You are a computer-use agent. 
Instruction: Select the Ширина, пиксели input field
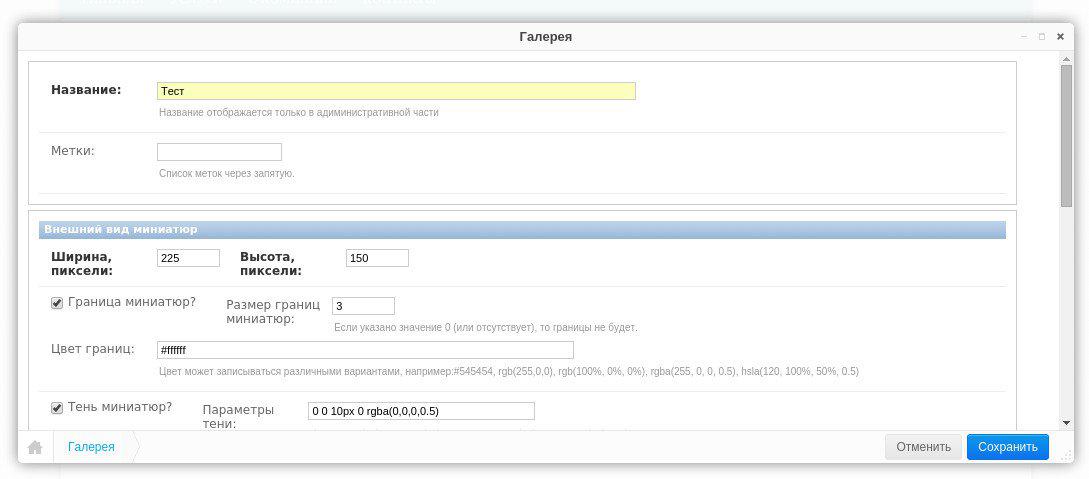(x=188, y=258)
